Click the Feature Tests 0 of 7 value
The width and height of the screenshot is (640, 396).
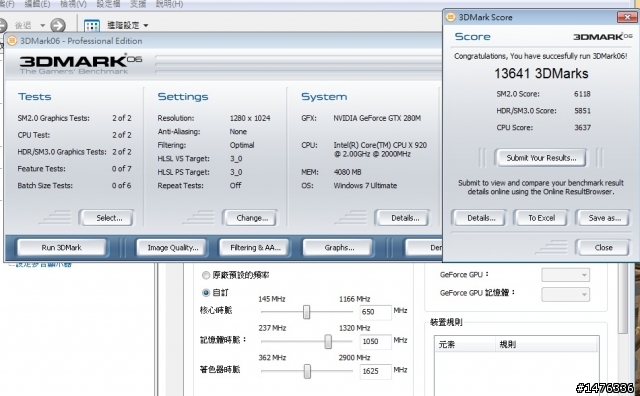pyautogui.click(x=122, y=169)
